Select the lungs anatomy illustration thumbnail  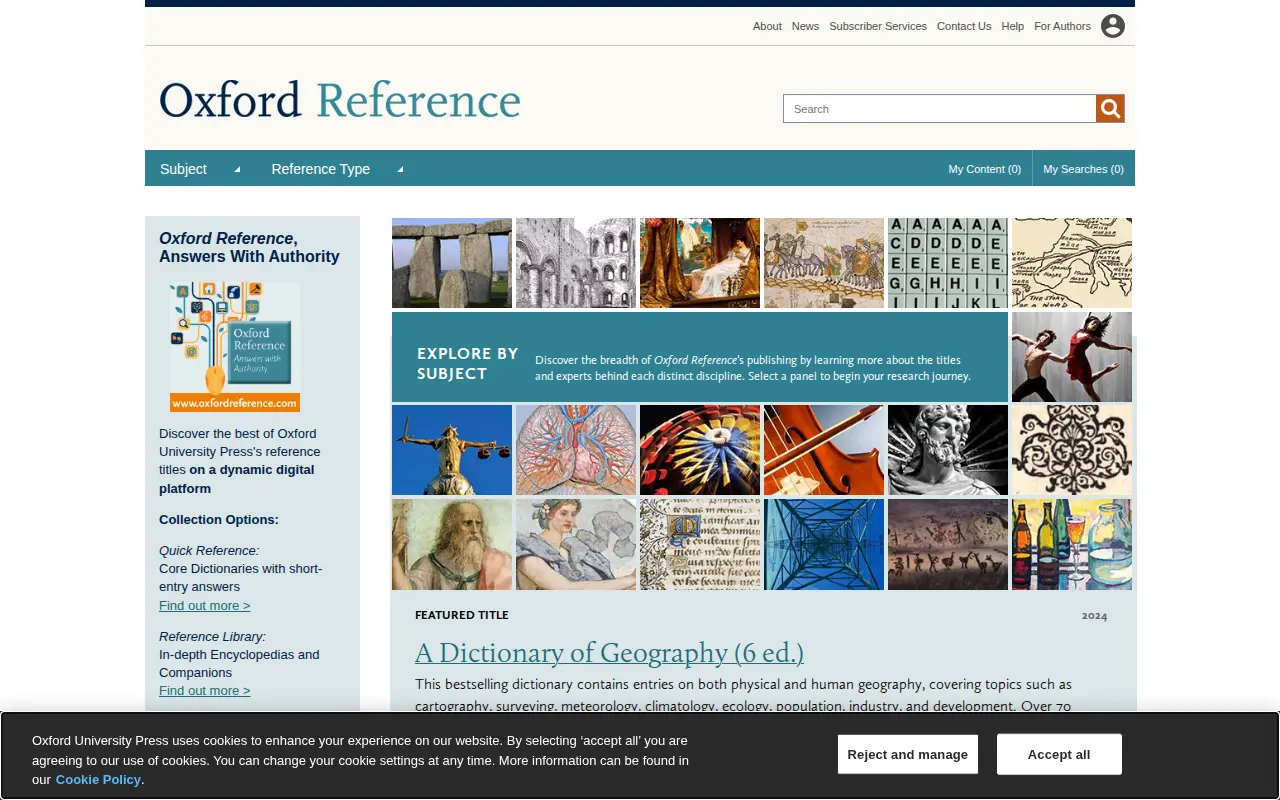(x=576, y=450)
